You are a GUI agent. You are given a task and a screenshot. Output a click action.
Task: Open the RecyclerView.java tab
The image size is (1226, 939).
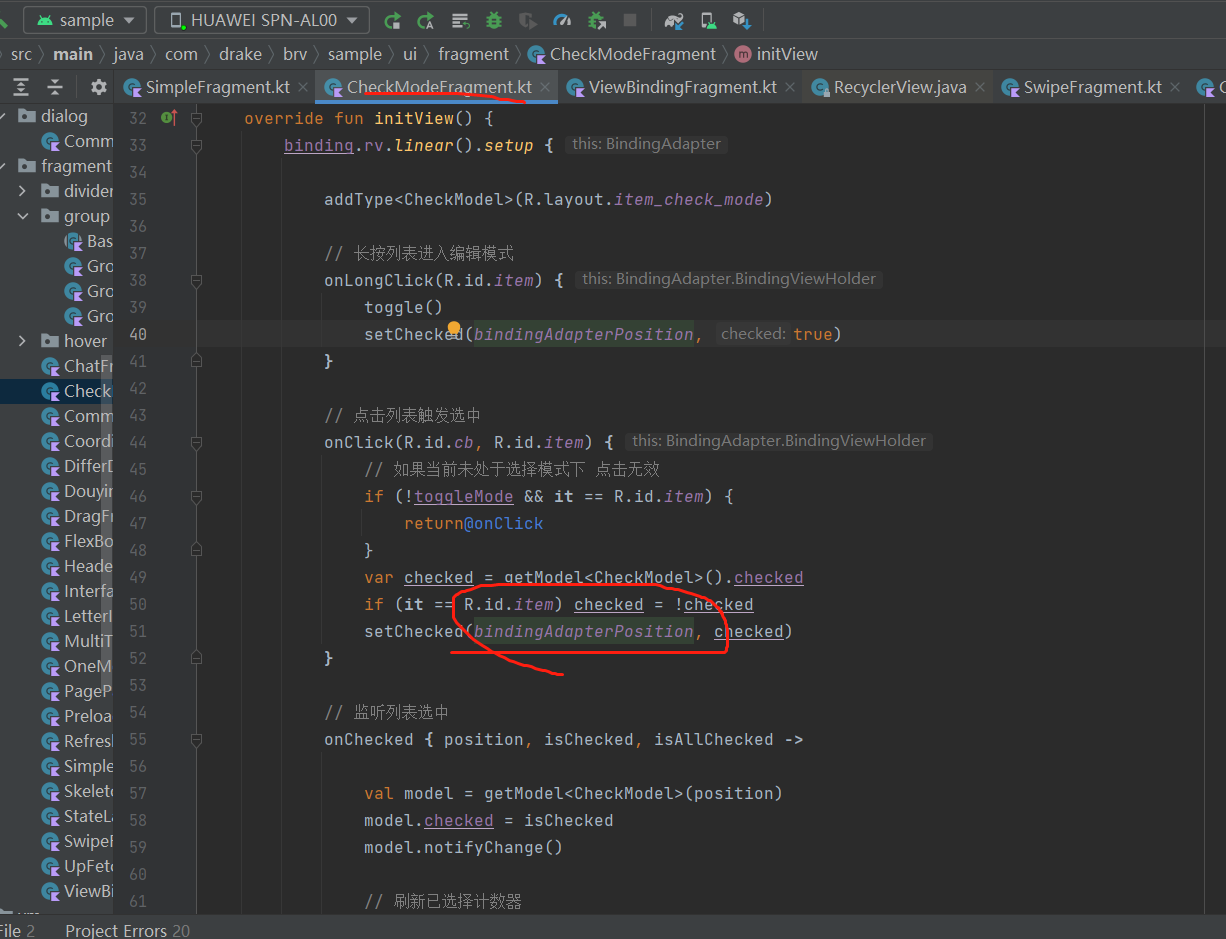coord(900,87)
